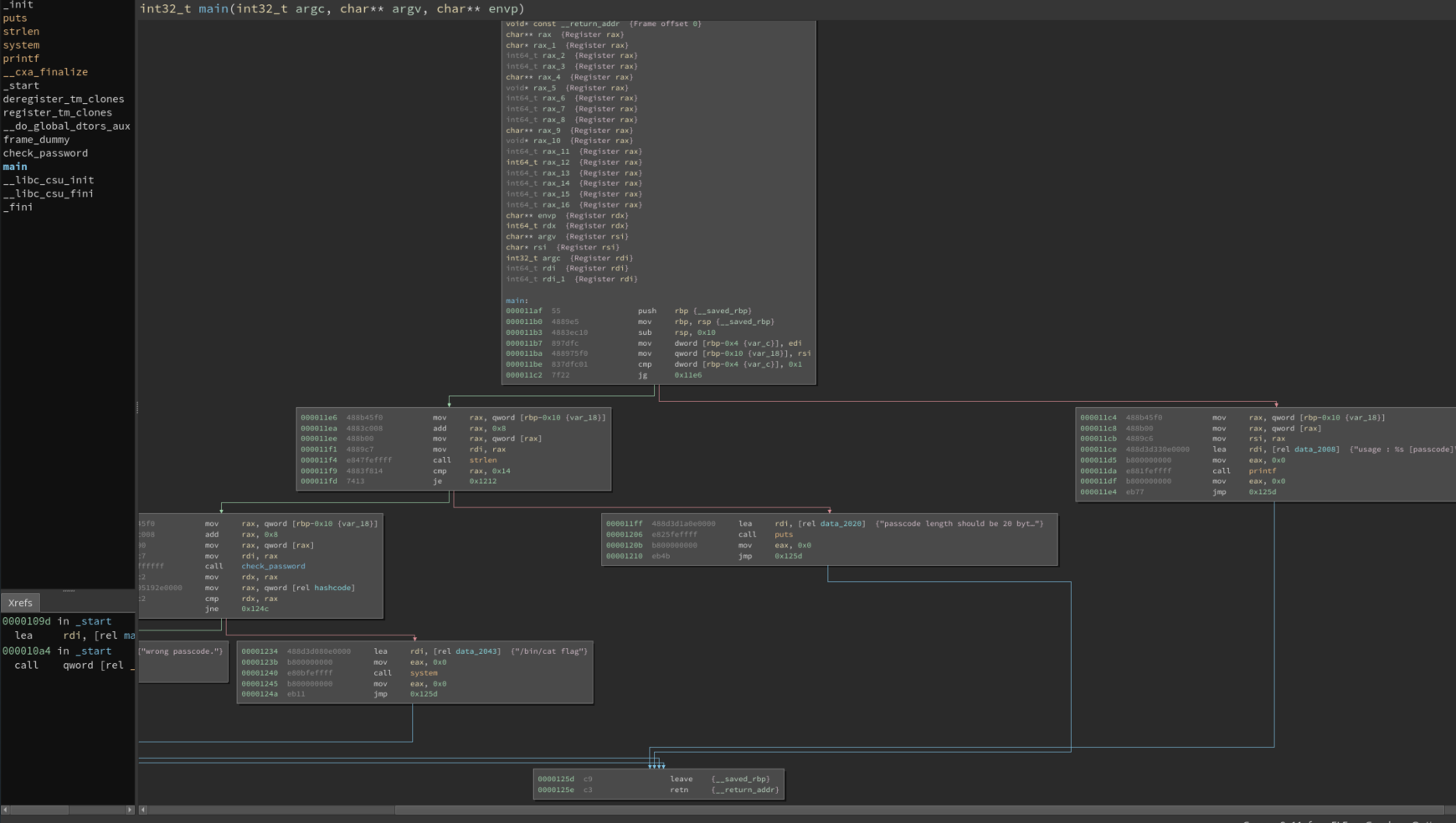Screen dimensions: 1456x823
Task: Open data_2020 passcode length reference
Action: point(841,524)
